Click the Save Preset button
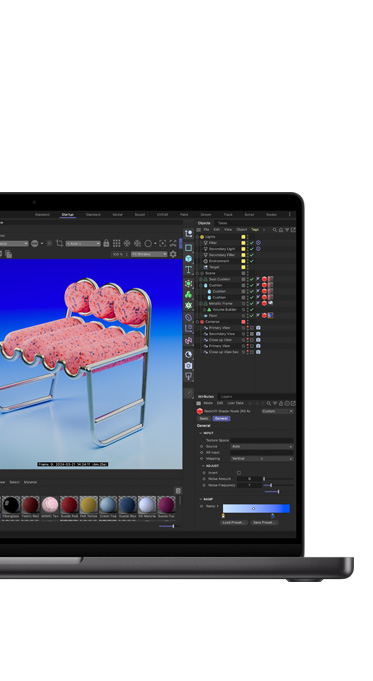The height and width of the screenshot is (681, 373). pos(264,522)
